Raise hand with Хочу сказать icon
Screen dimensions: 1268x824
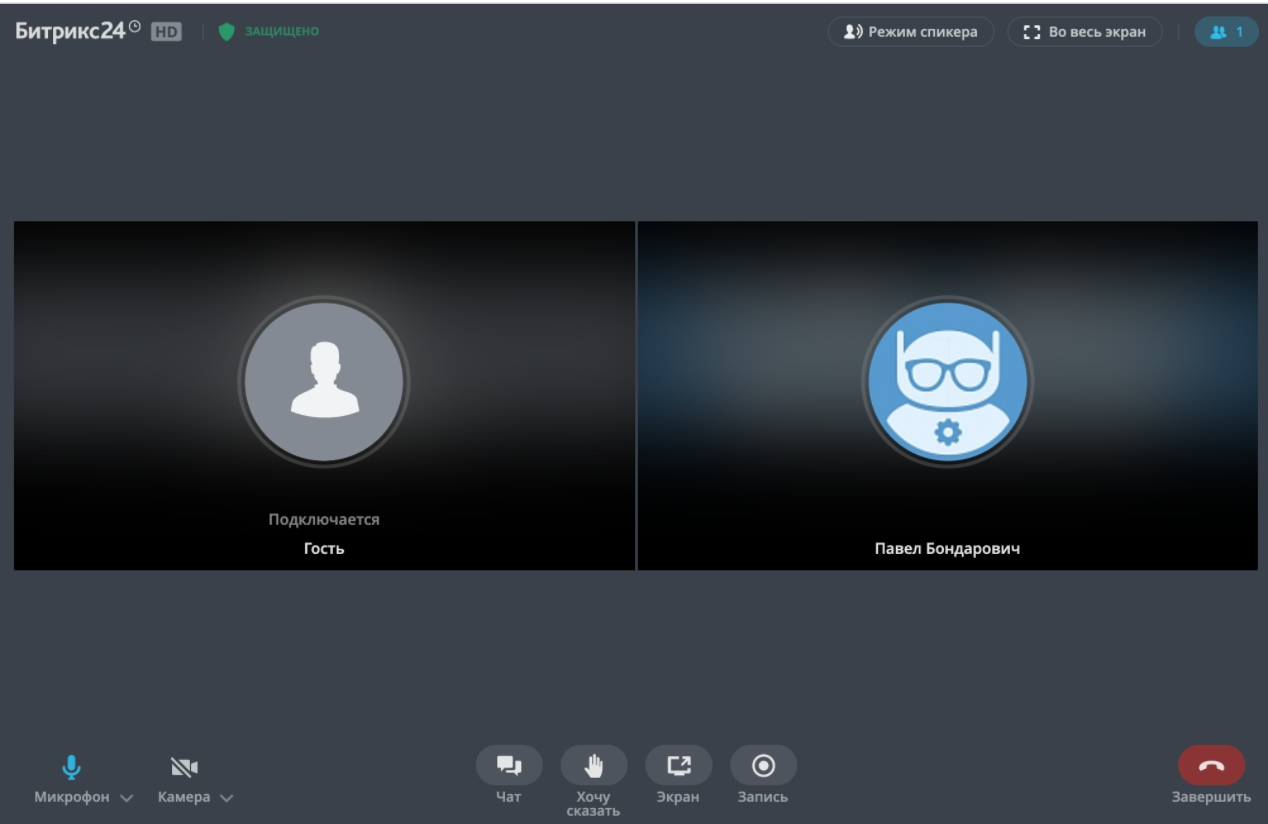594,766
